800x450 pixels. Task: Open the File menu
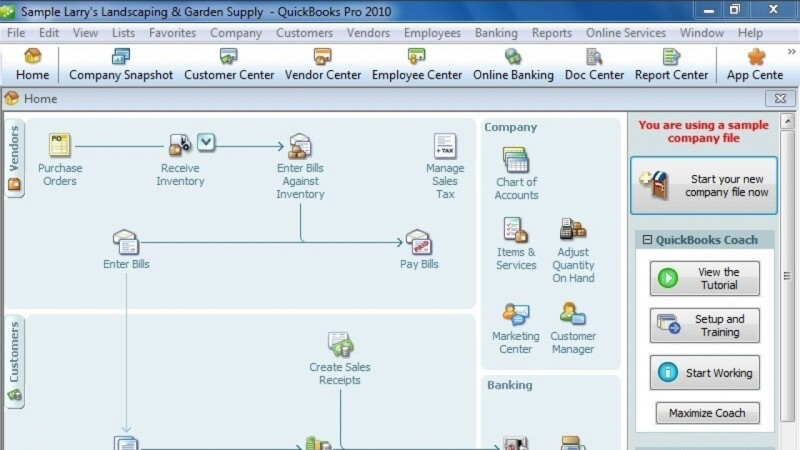coord(16,33)
